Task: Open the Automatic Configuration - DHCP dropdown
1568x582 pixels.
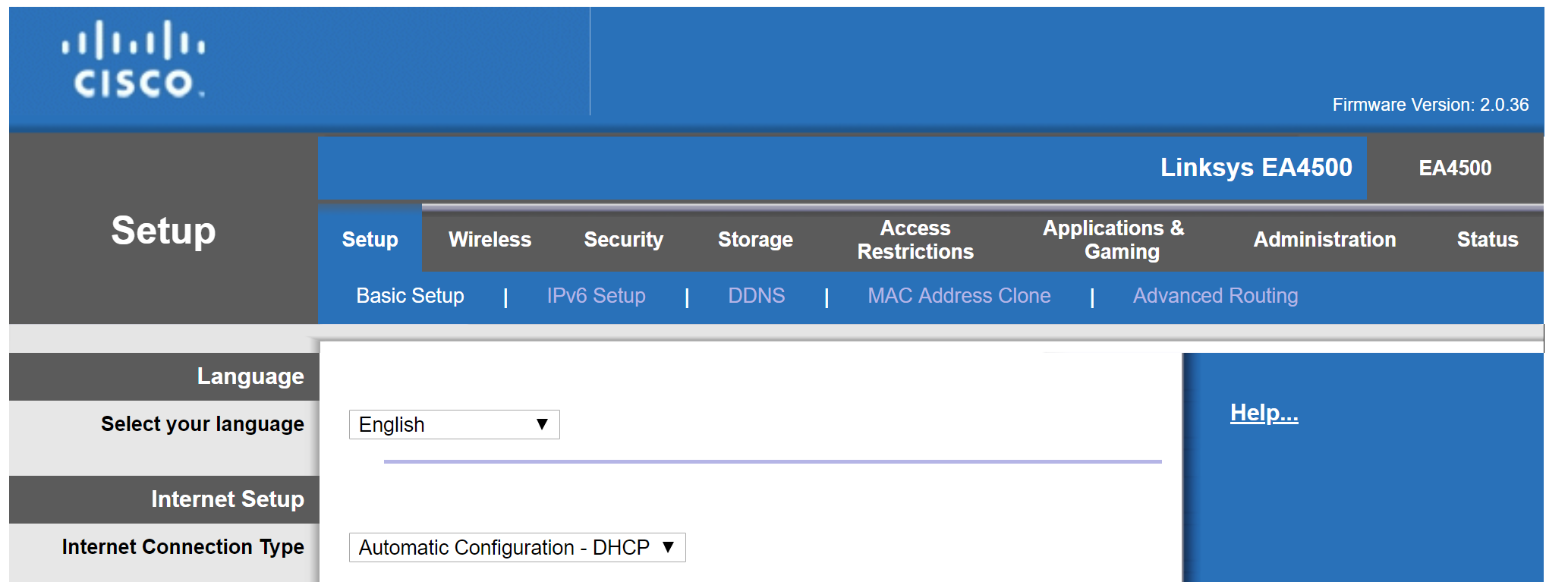Action: point(517,548)
